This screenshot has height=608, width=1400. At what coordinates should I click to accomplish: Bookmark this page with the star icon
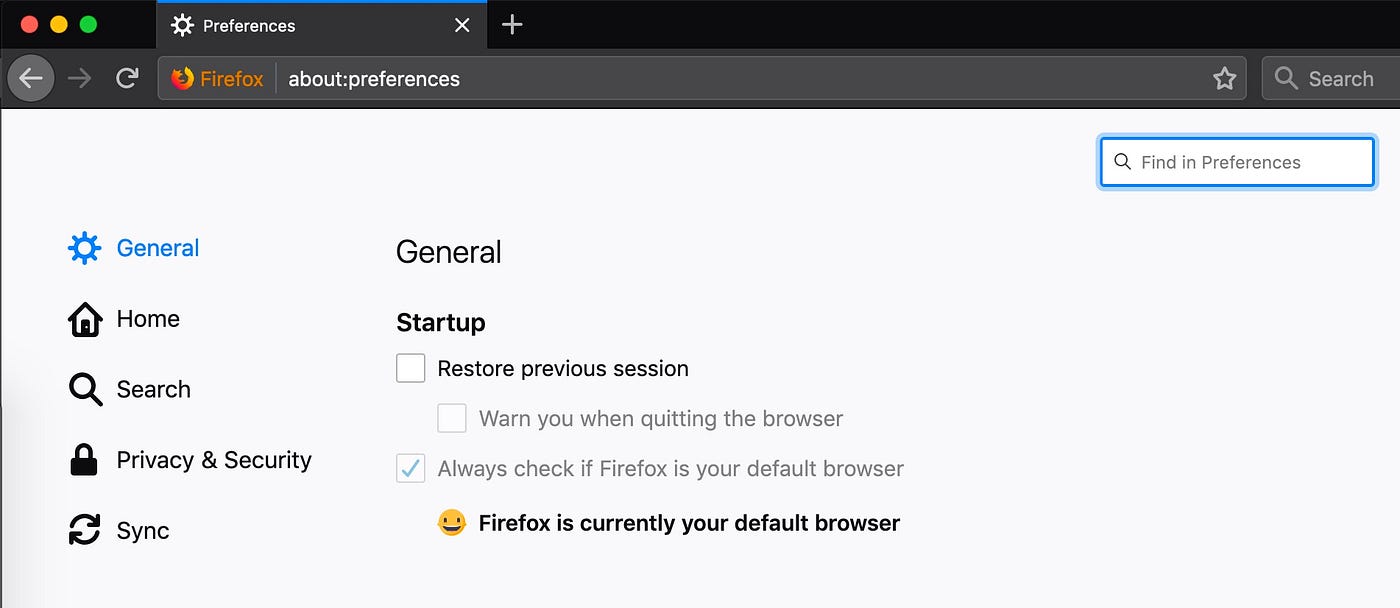coord(1224,79)
